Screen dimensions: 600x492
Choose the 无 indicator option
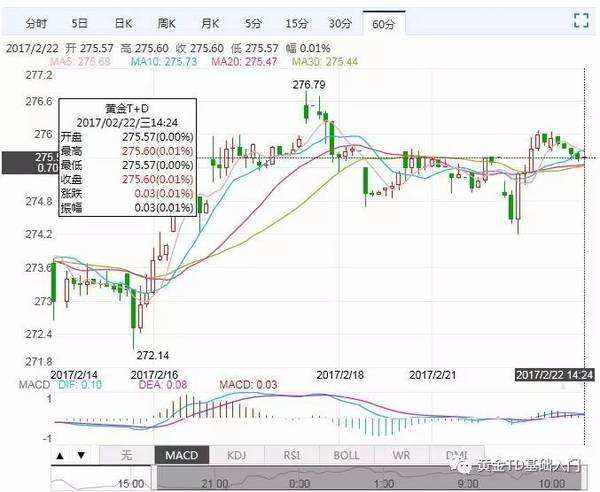click(127, 455)
